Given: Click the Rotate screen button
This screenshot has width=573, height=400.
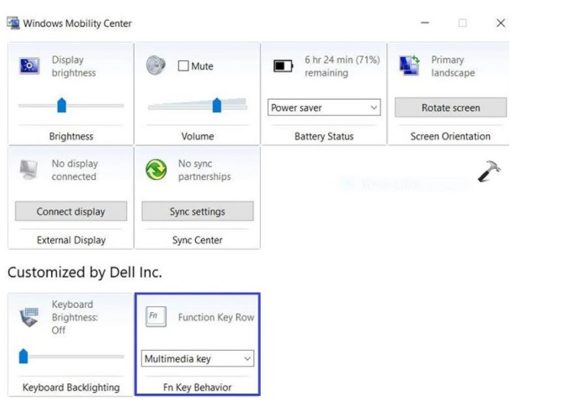Looking at the screenshot, I should (451, 107).
